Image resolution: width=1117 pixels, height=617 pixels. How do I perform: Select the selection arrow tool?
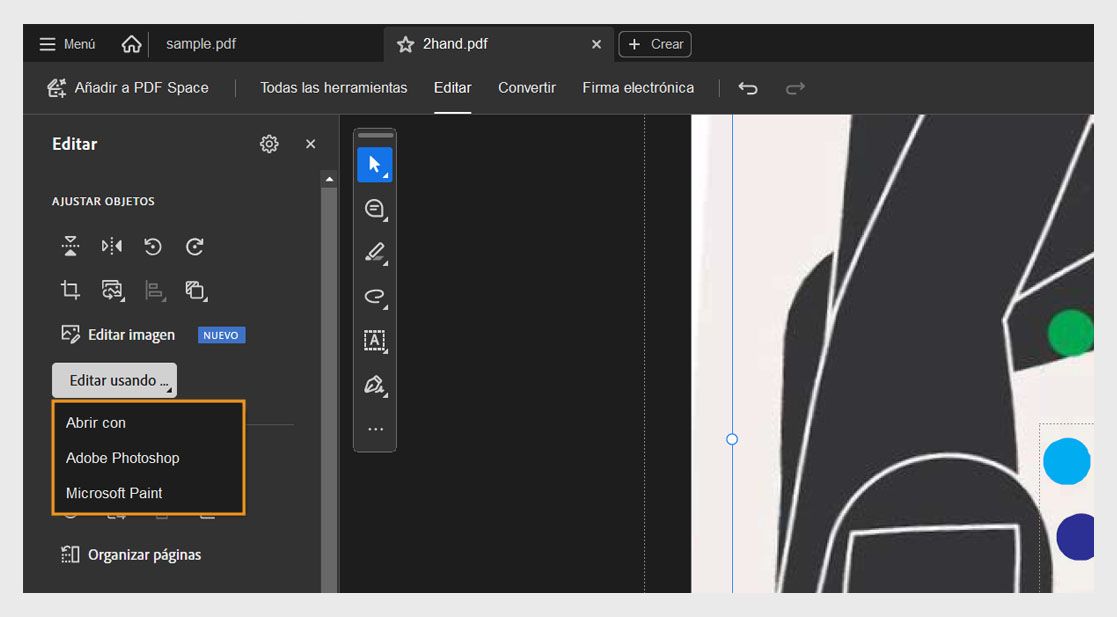pos(374,164)
